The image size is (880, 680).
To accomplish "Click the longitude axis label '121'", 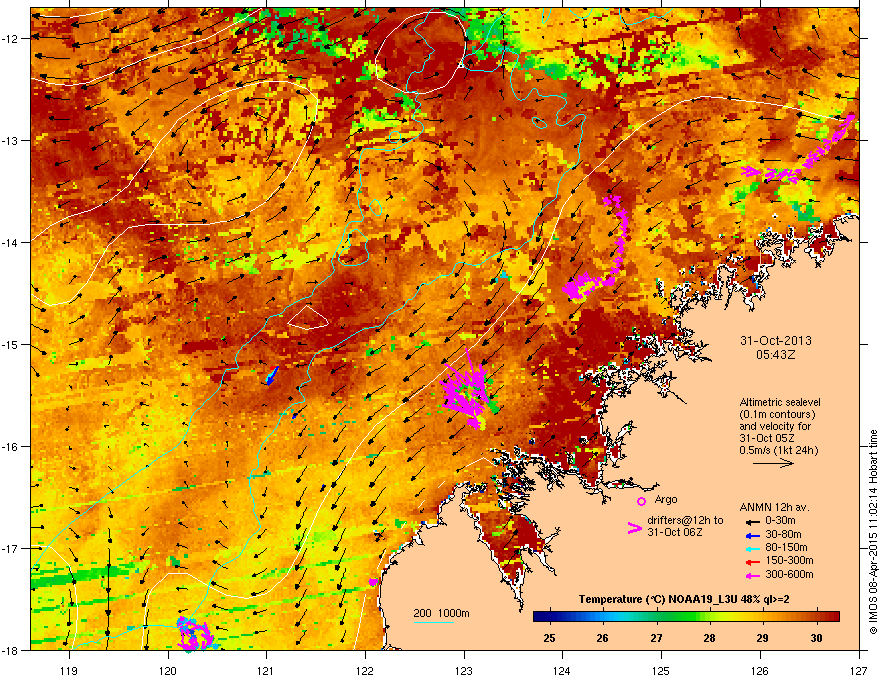I will (x=266, y=670).
